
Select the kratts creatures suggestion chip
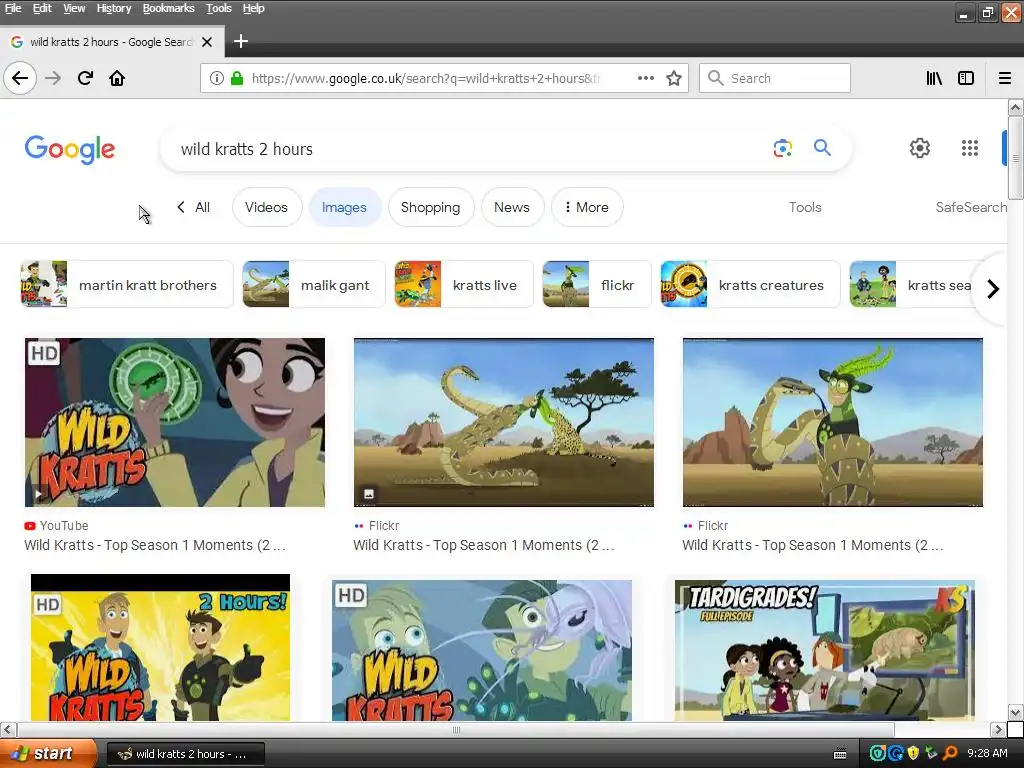coord(750,285)
